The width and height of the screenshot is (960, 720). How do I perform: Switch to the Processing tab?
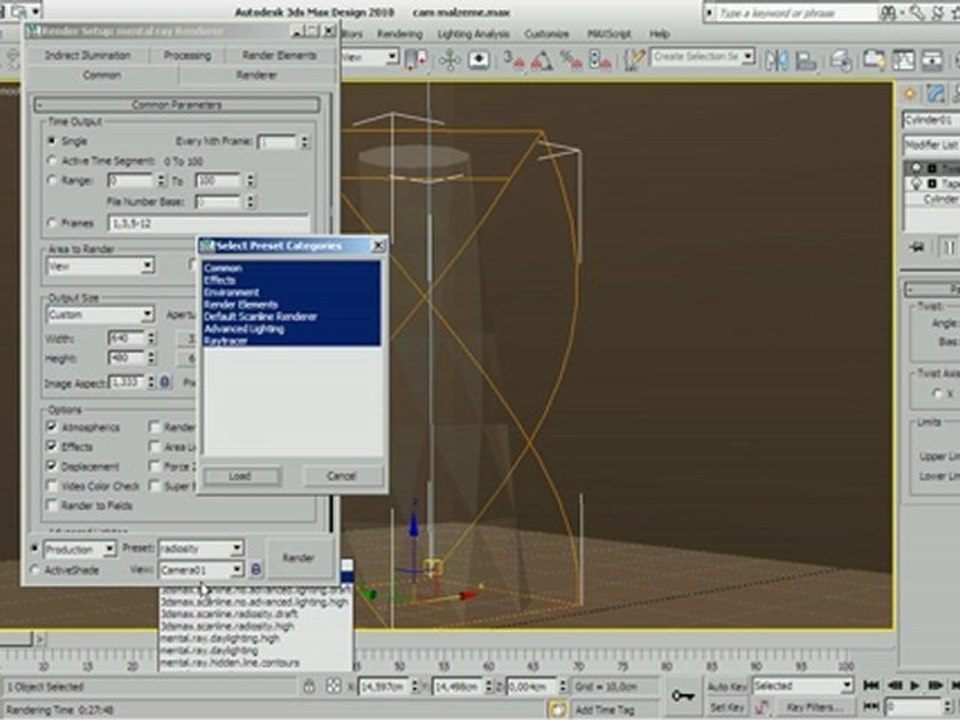pos(187,55)
